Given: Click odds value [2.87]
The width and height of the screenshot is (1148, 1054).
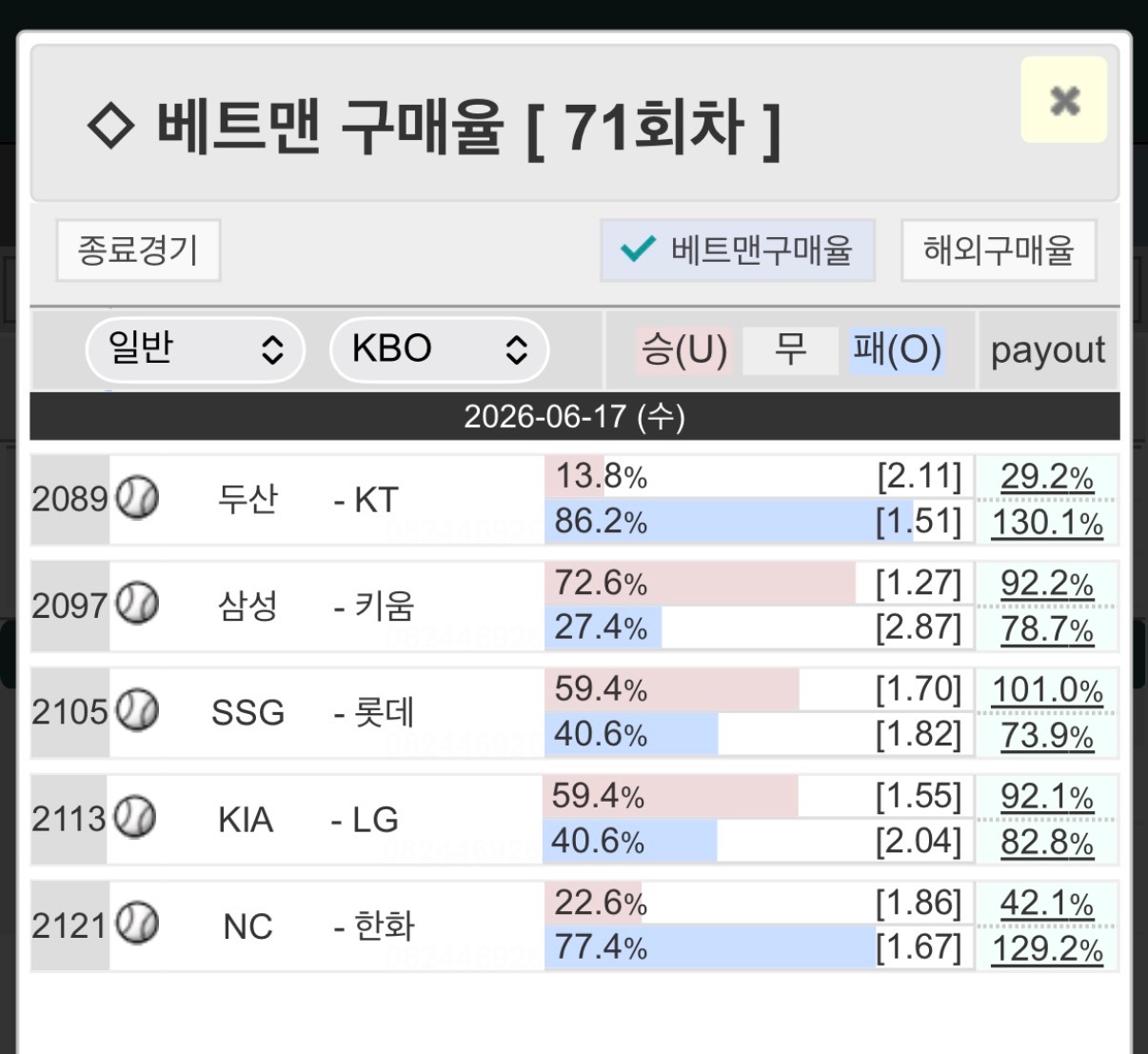Looking at the screenshot, I should point(919,628).
